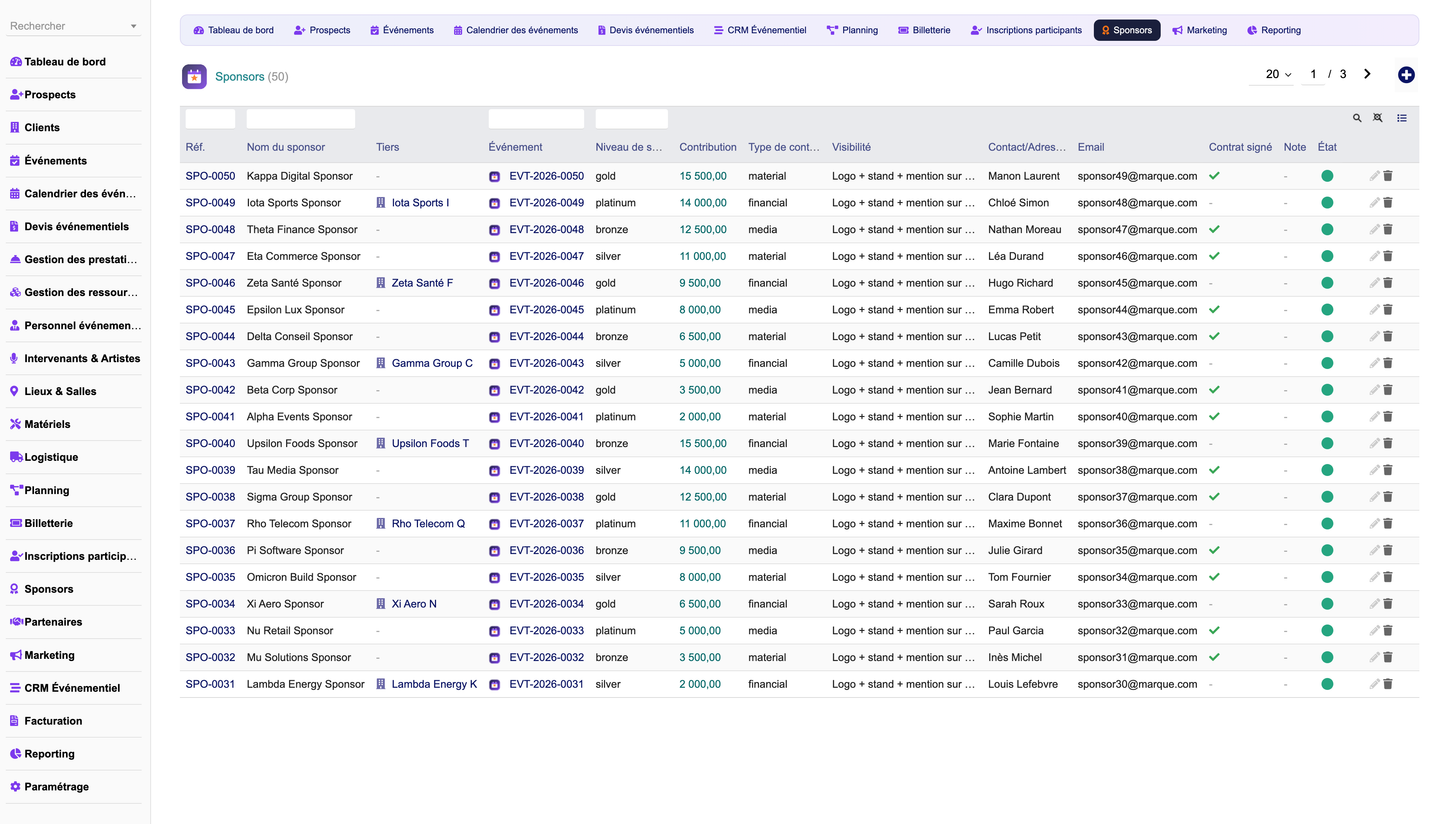Open sponsor reference SPO-0036
Image resolution: width=1445 pixels, height=824 pixels.
210,550
